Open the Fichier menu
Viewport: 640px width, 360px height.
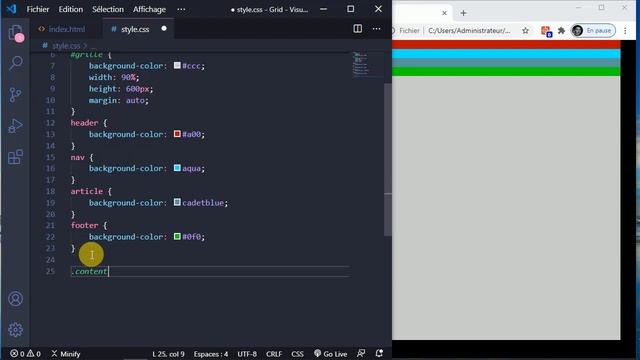(38, 9)
